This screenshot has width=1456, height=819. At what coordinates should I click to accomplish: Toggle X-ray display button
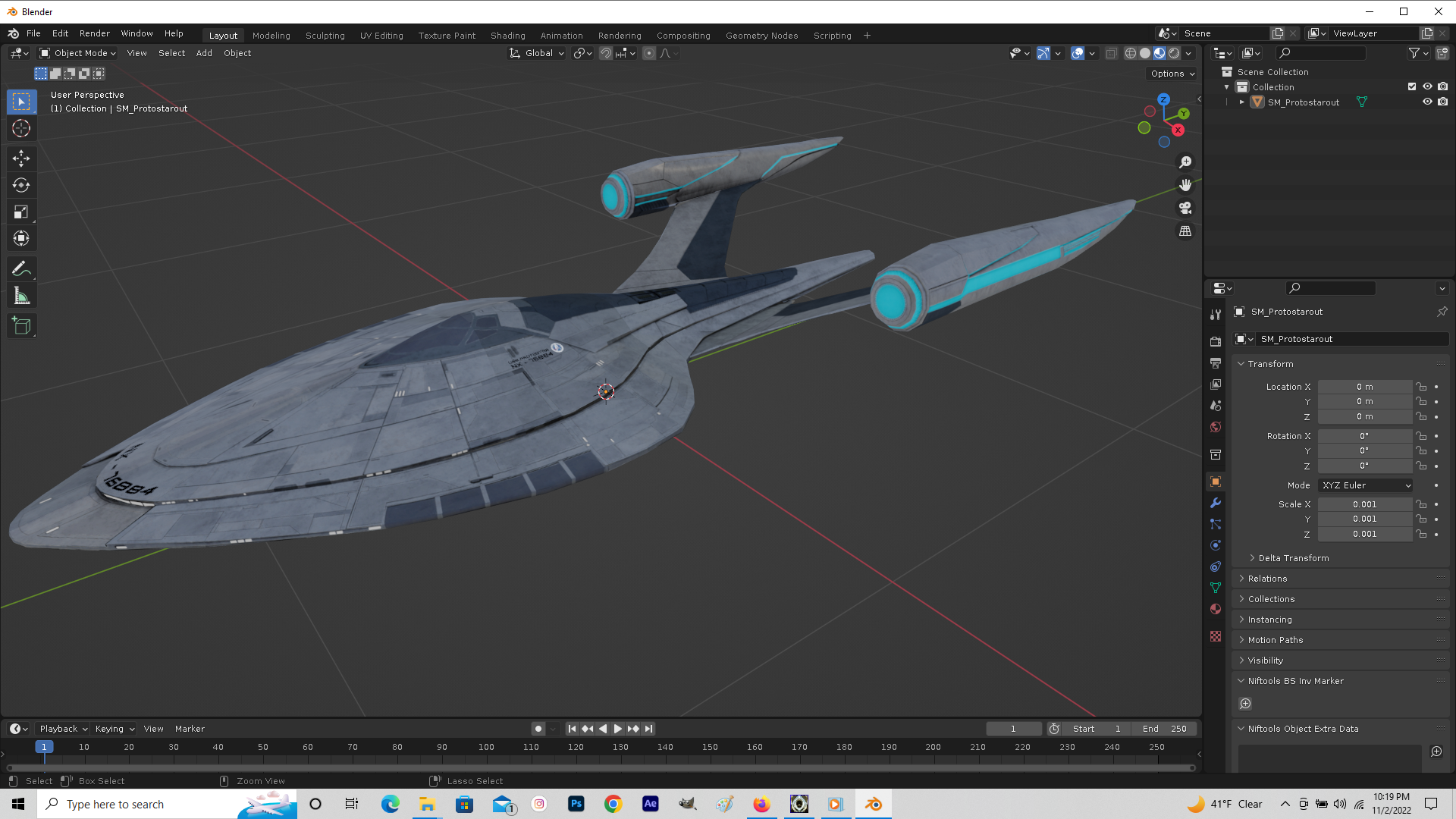pos(1111,53)
